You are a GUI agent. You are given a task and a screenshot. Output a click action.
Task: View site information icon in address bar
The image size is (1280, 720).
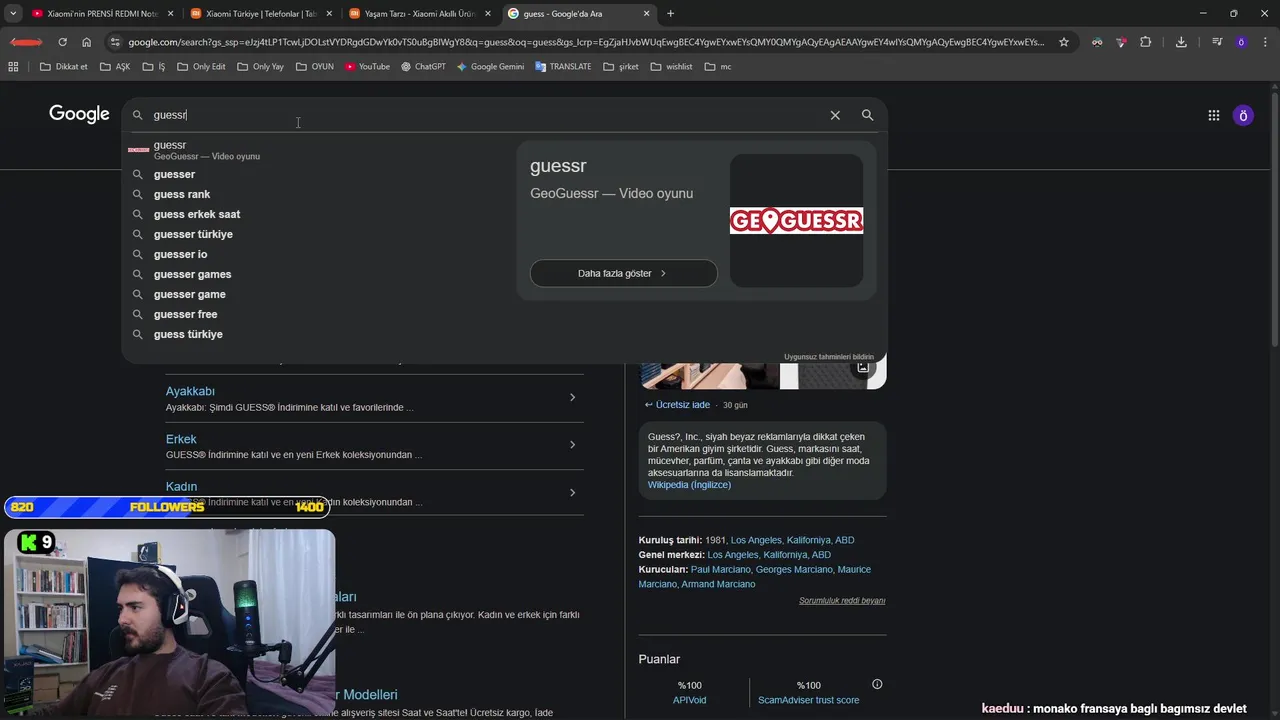pos(115,42)
